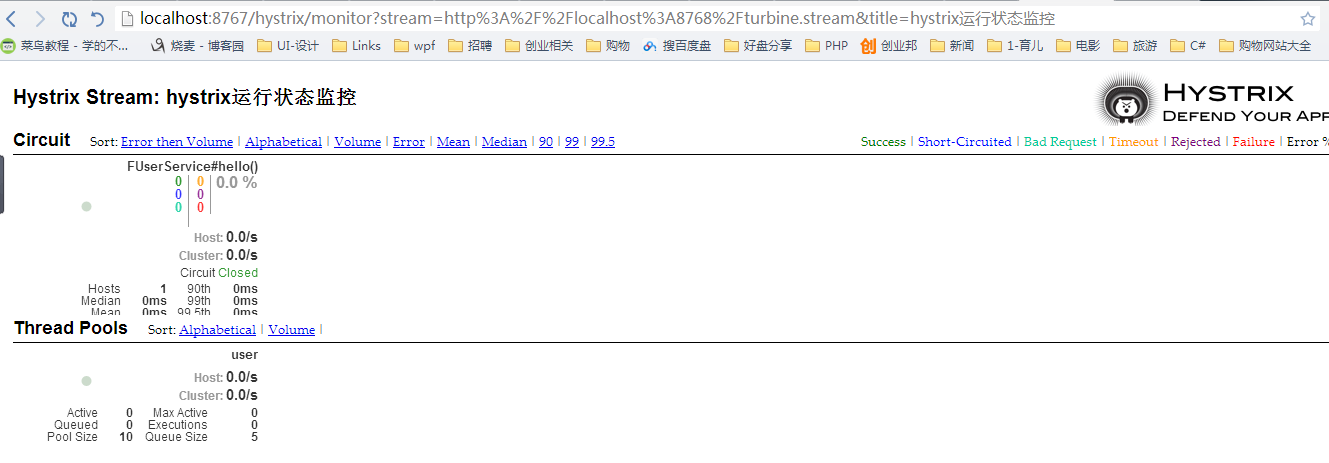1329x463 pixels.
Task: Open the UI-设计 bookmark folder
Action: (x=288, y=45)
